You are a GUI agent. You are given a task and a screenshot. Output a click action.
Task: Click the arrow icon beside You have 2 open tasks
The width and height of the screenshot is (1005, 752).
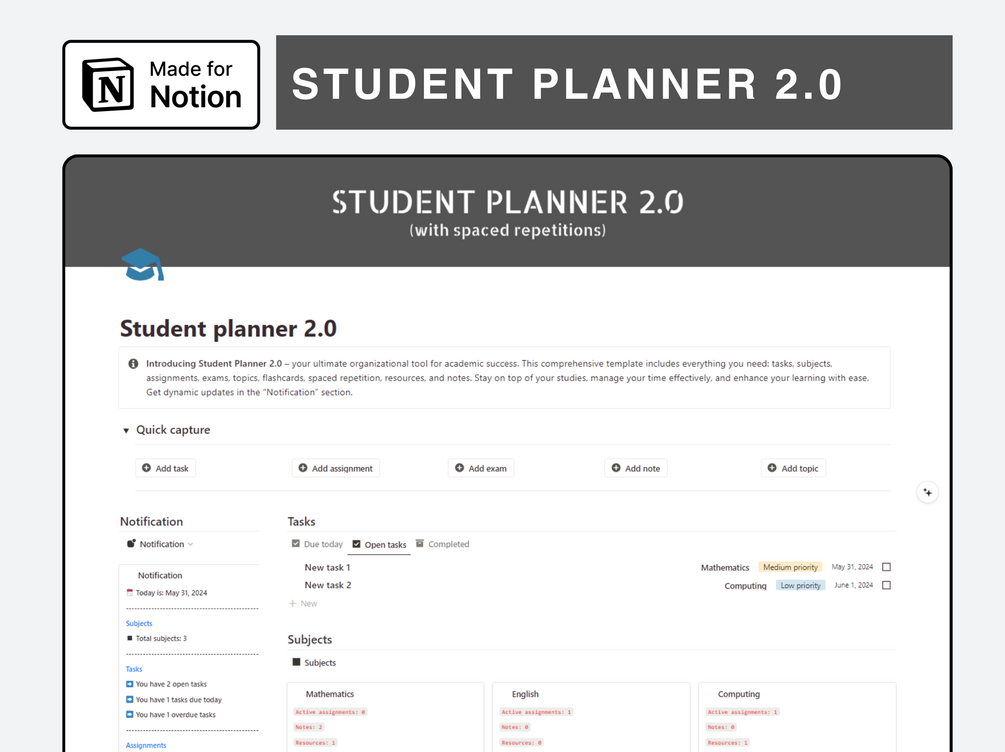click(x=130, y=684)
